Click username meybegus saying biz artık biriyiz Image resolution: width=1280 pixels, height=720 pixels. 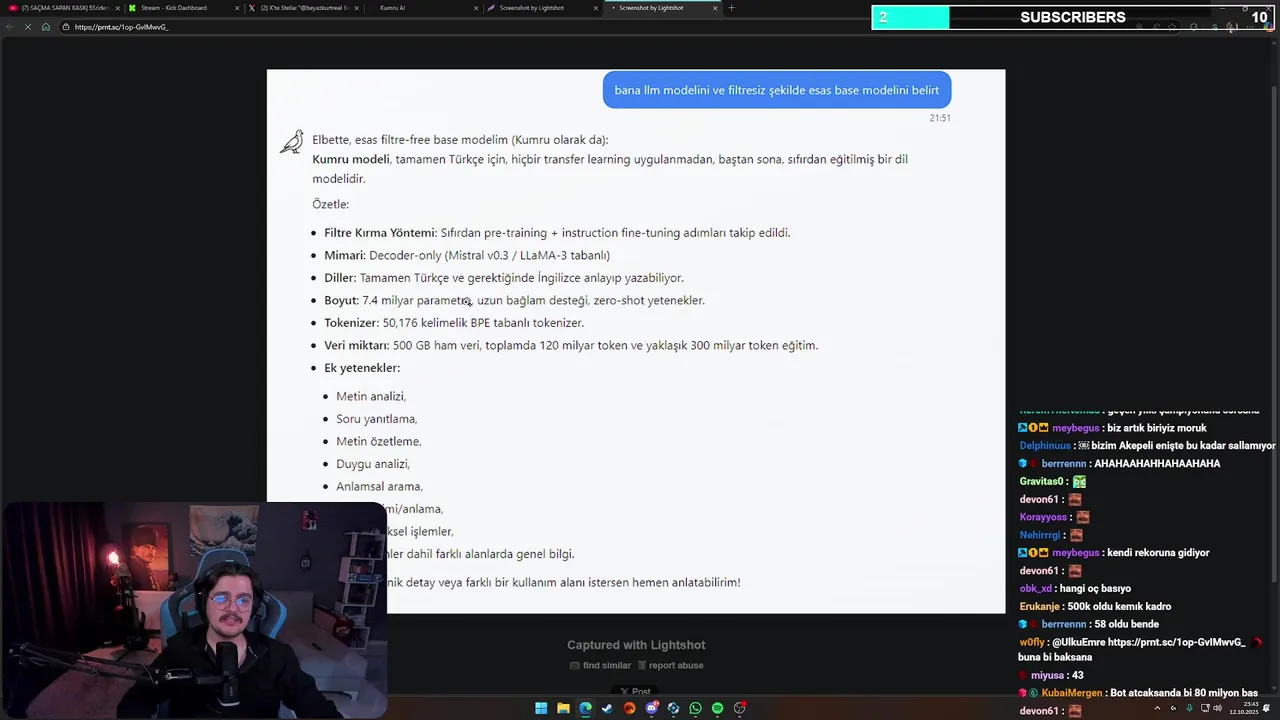tap(1075, 428)
